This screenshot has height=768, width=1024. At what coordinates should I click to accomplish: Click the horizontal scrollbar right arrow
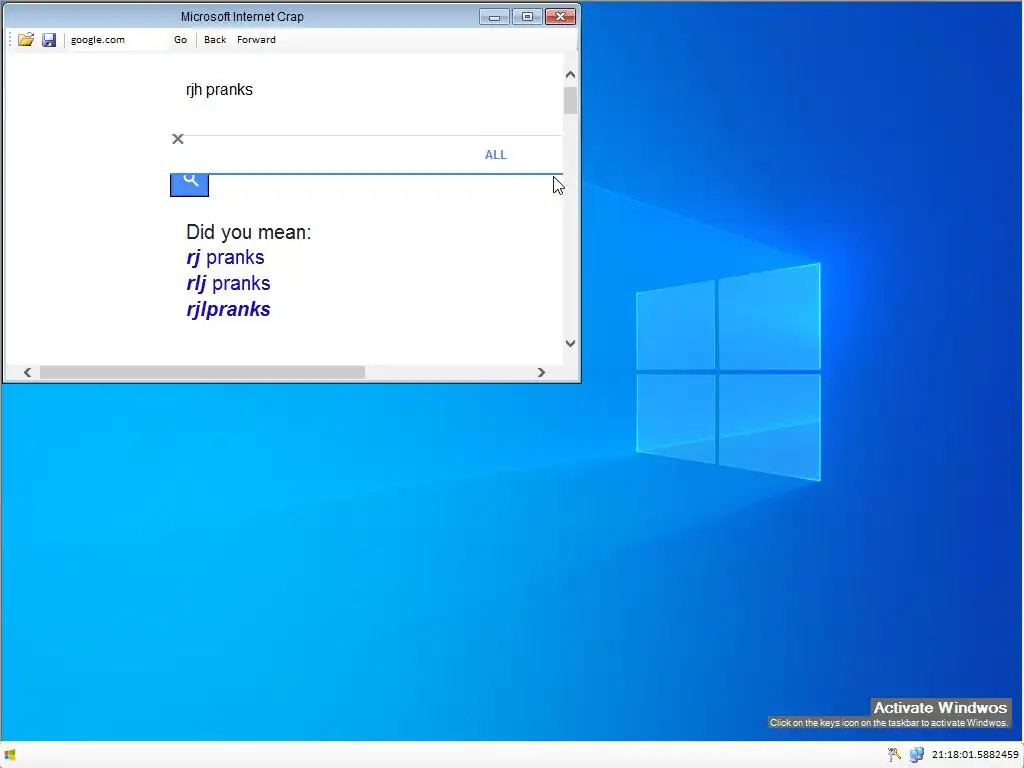point(541,372)
